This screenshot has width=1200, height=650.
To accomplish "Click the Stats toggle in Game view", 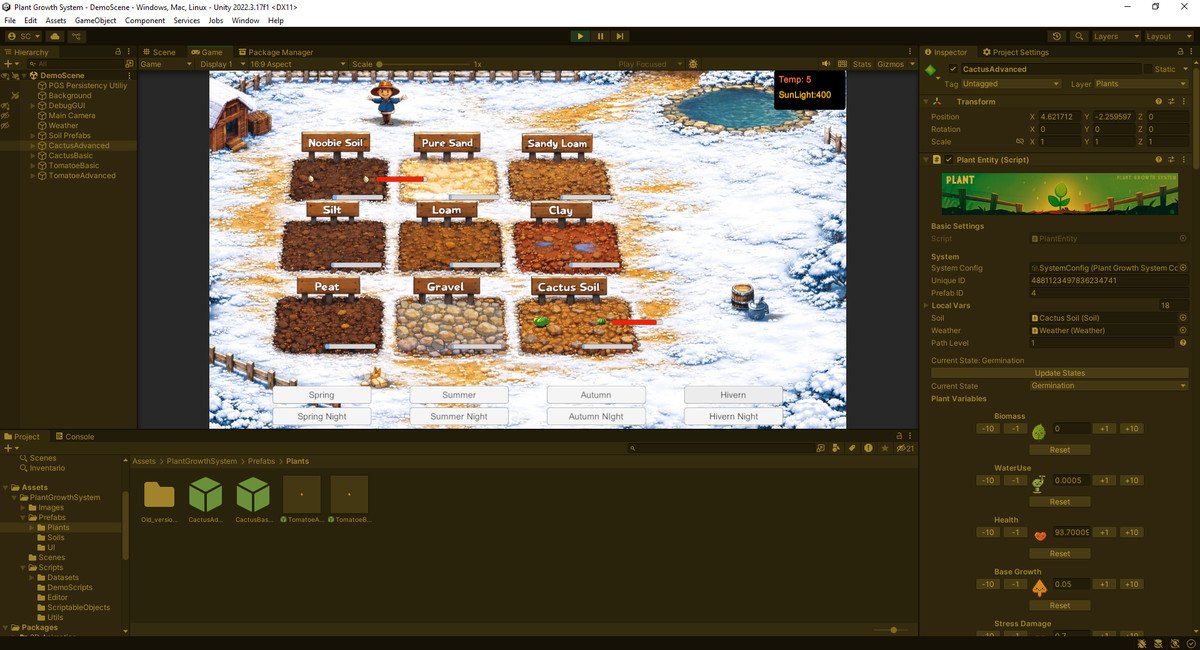I will (862, 64).
